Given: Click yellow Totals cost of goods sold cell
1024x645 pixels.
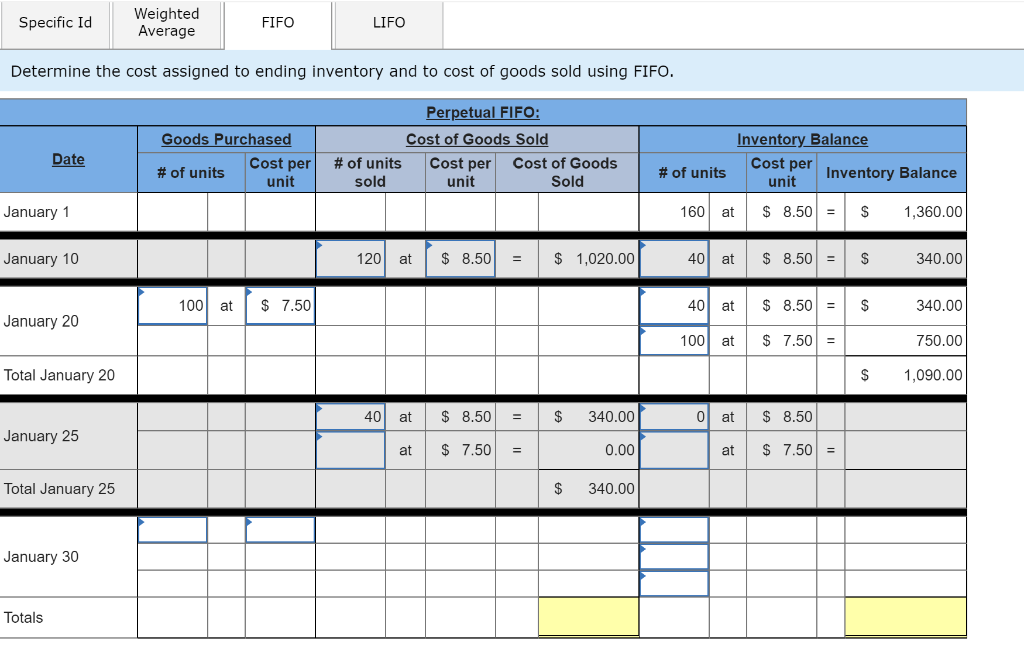Looking at the screenshot, I should pos(588,616).
